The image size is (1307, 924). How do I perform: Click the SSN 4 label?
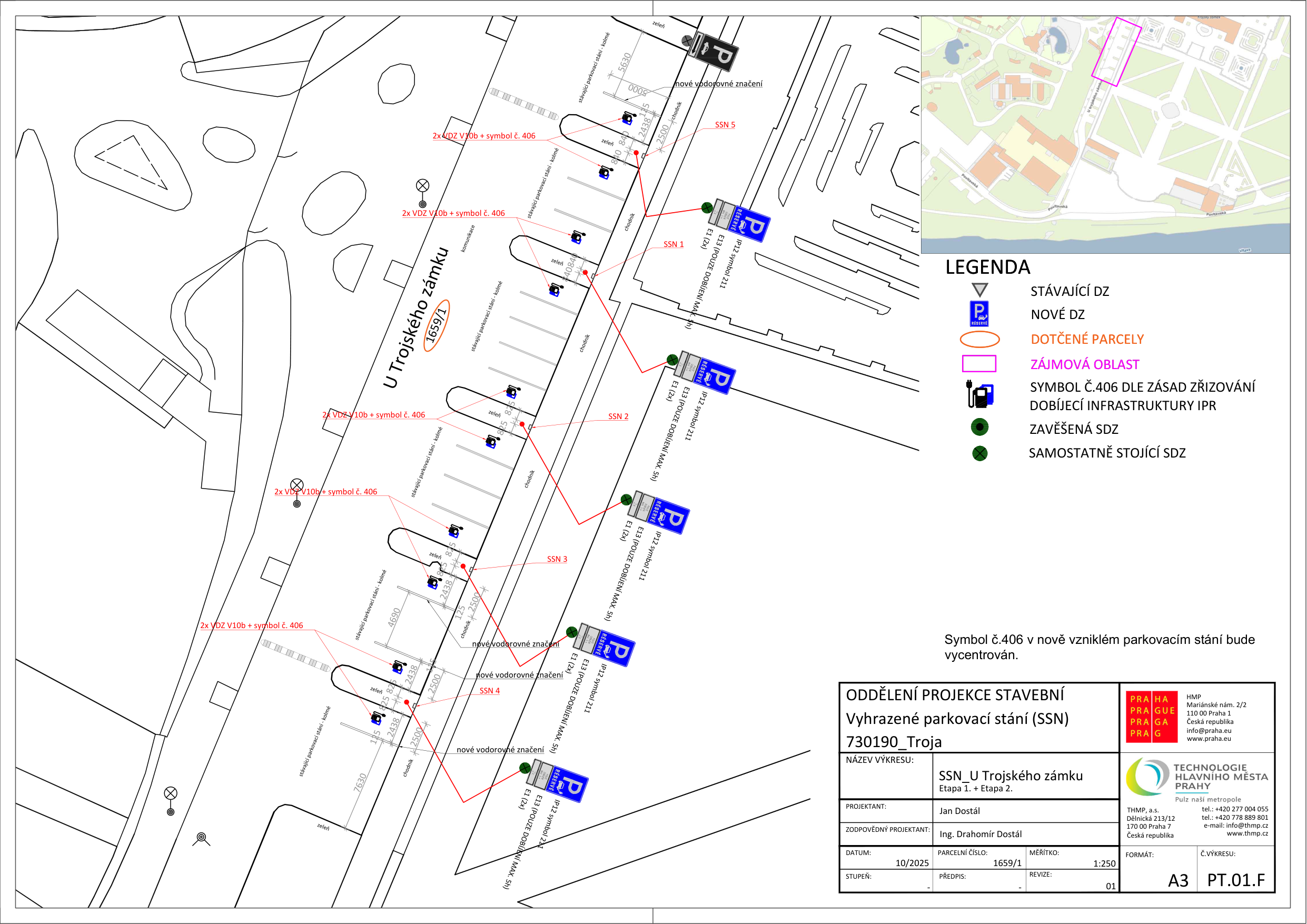click(490, 691)
